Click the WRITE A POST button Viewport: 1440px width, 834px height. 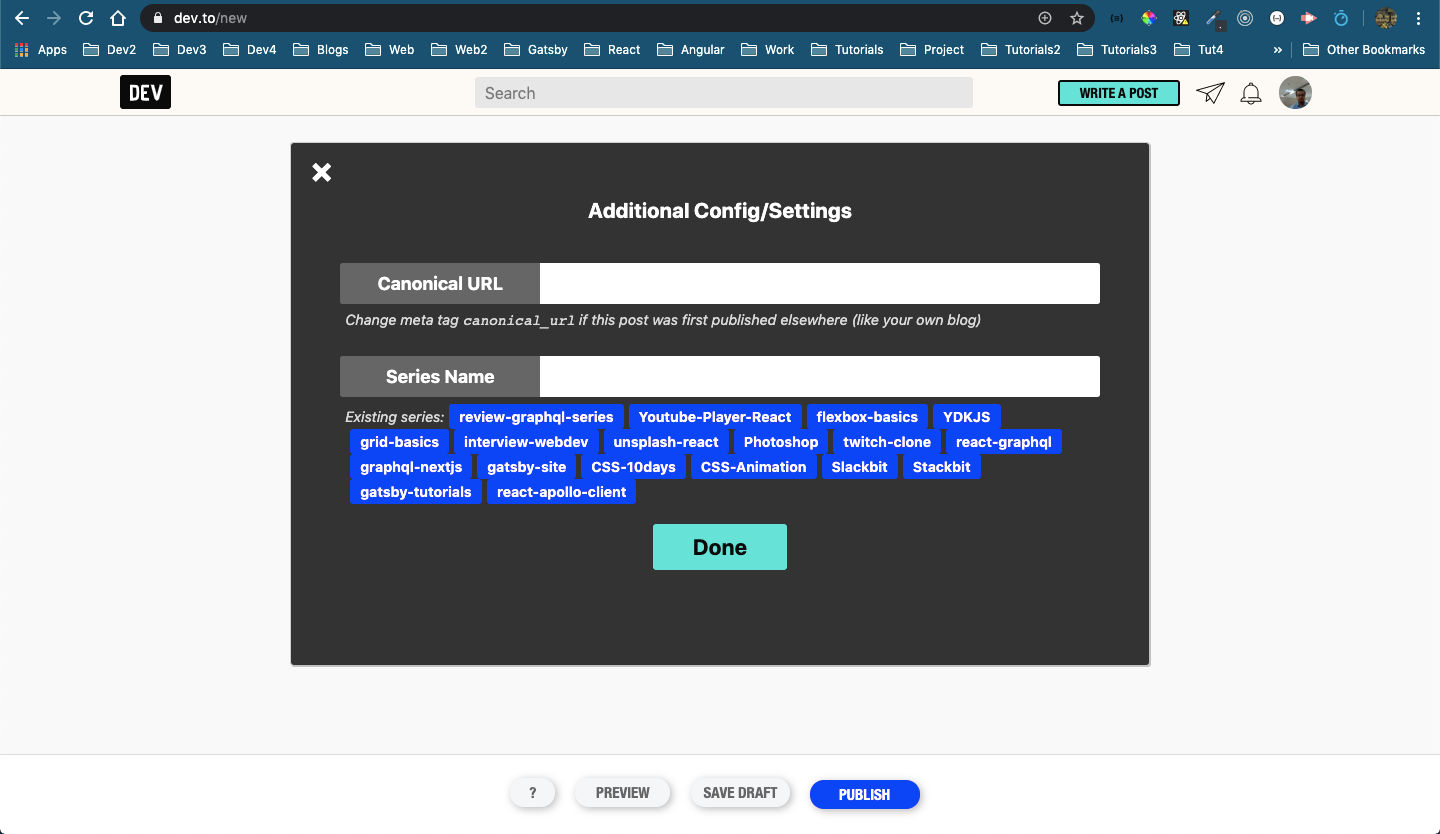(1119, 93)
